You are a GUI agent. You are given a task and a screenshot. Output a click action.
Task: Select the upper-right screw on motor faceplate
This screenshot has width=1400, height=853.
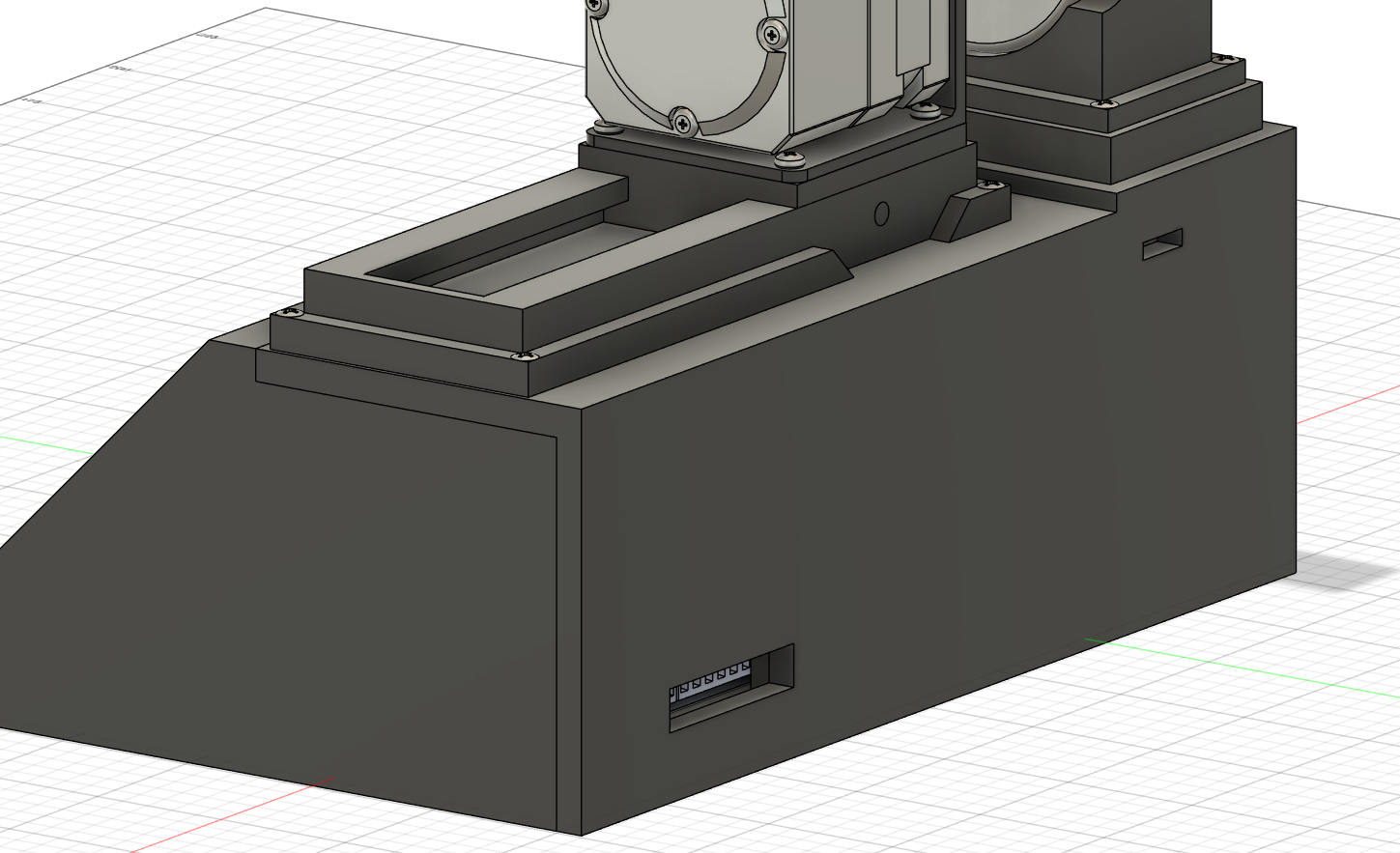pos(771,37)
